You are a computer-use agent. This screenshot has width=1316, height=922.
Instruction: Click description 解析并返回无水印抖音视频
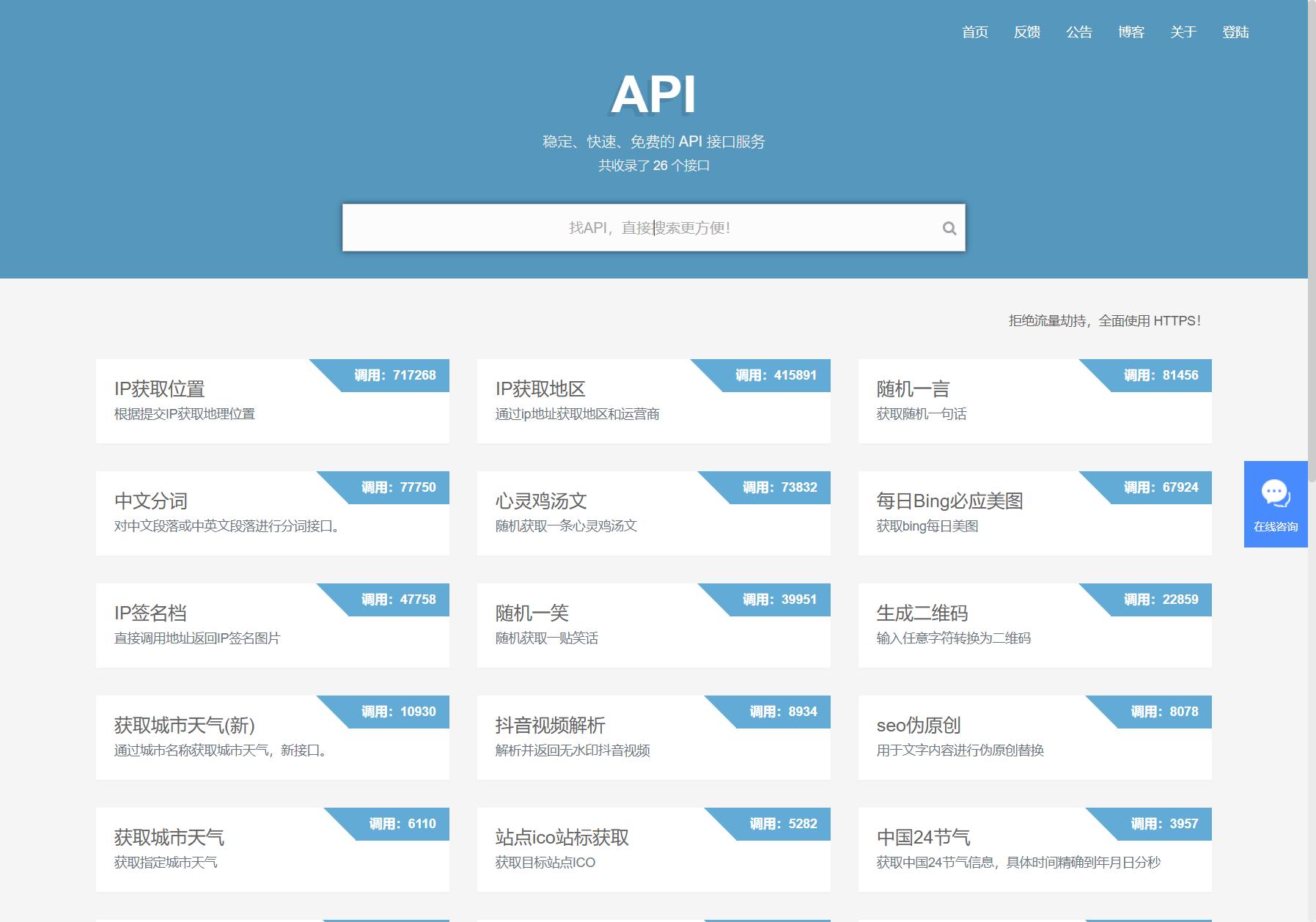point(573,750)
